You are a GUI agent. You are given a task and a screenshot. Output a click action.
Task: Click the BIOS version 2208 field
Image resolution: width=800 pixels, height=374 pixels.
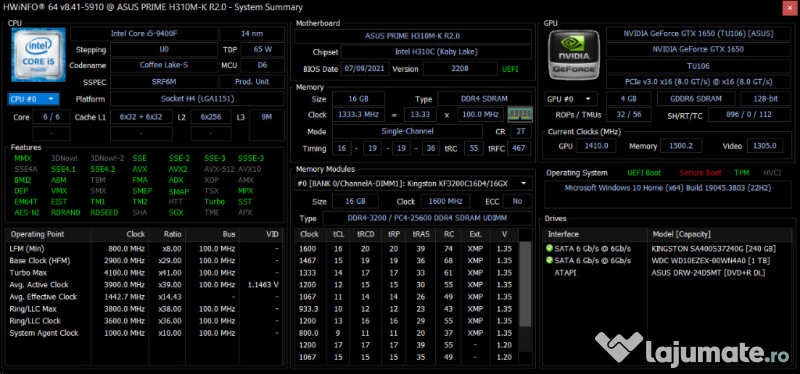pos(460,68)
